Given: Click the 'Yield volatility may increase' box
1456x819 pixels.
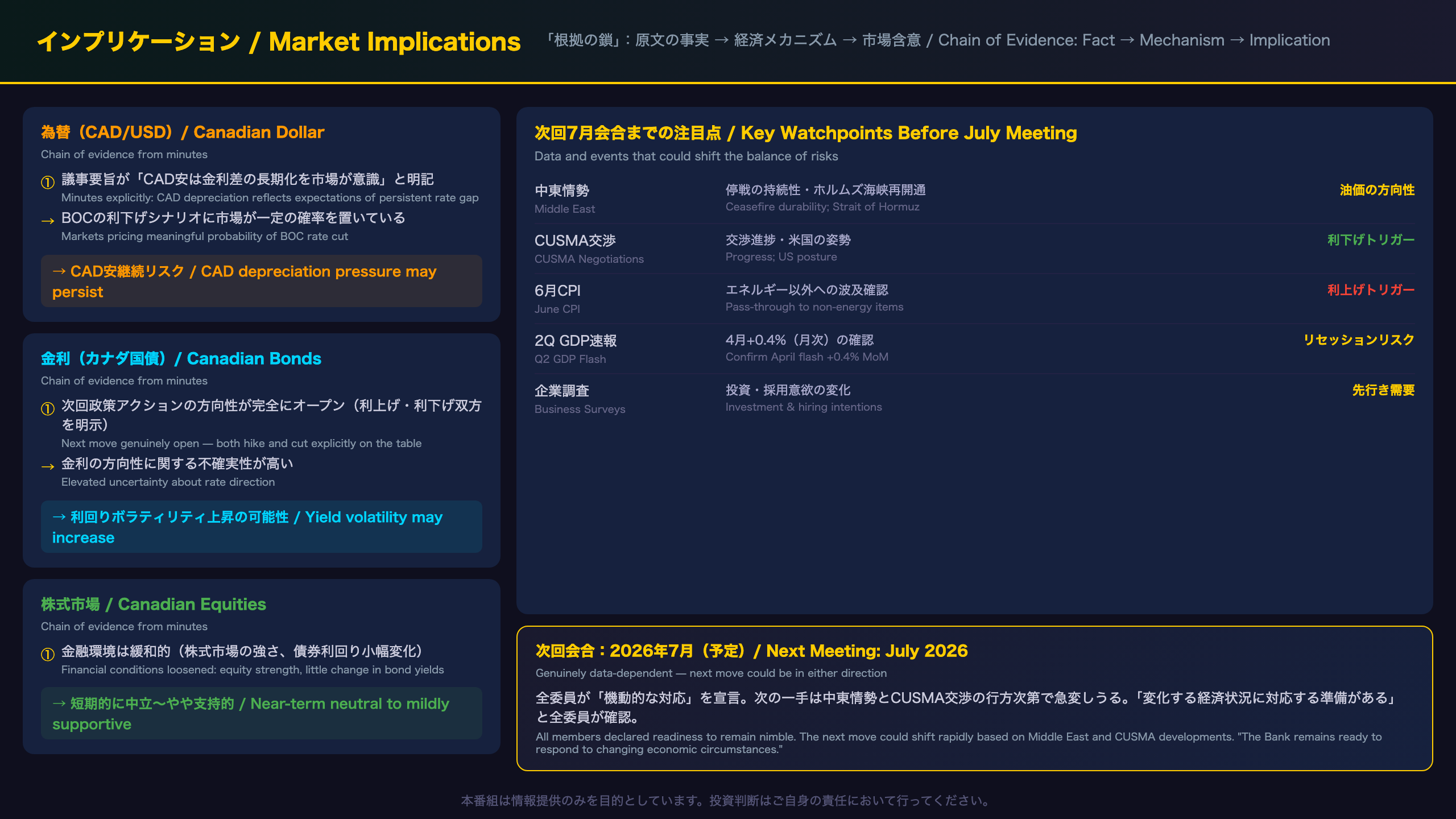Looking at the screenshot, I should pos(262,527).
